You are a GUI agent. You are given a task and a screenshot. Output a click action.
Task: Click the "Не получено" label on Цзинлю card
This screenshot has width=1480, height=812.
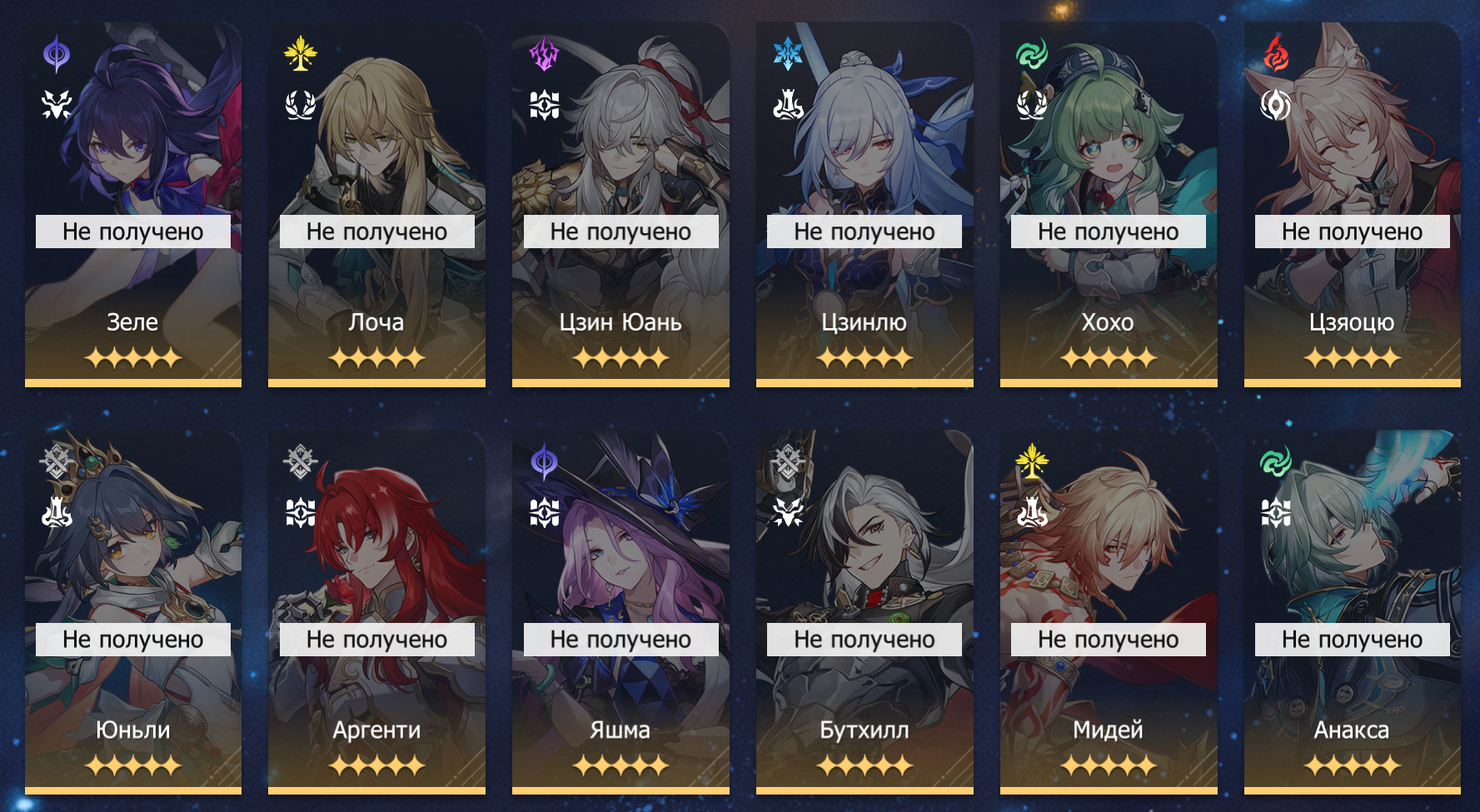tap(865, 232)
